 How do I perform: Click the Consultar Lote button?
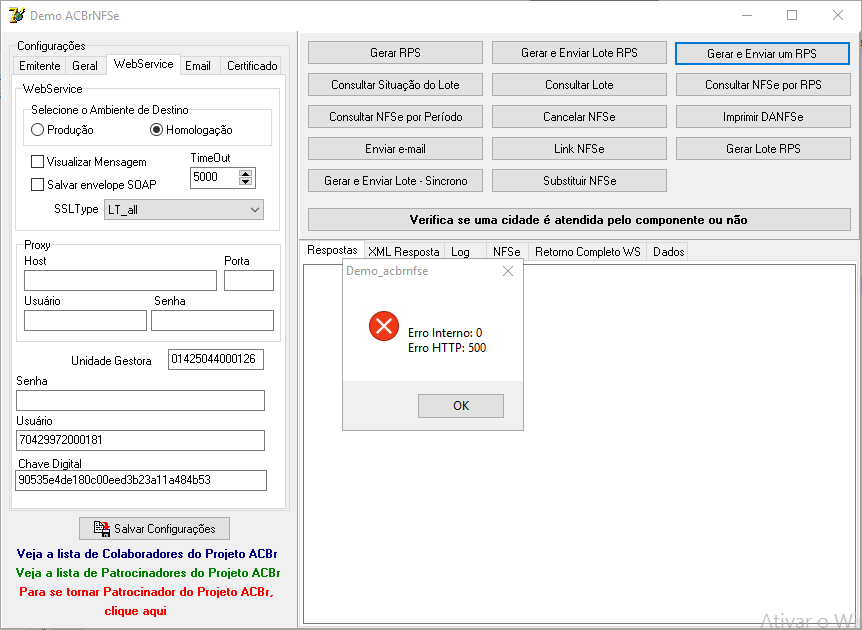579,85
